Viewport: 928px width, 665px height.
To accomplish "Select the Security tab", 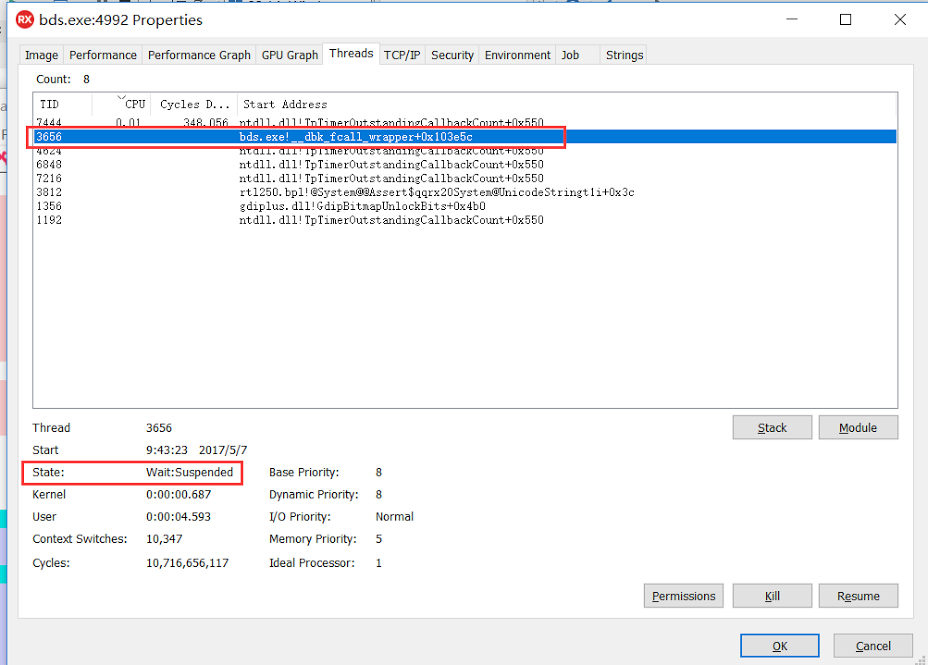I will click(x=452, y=55).
